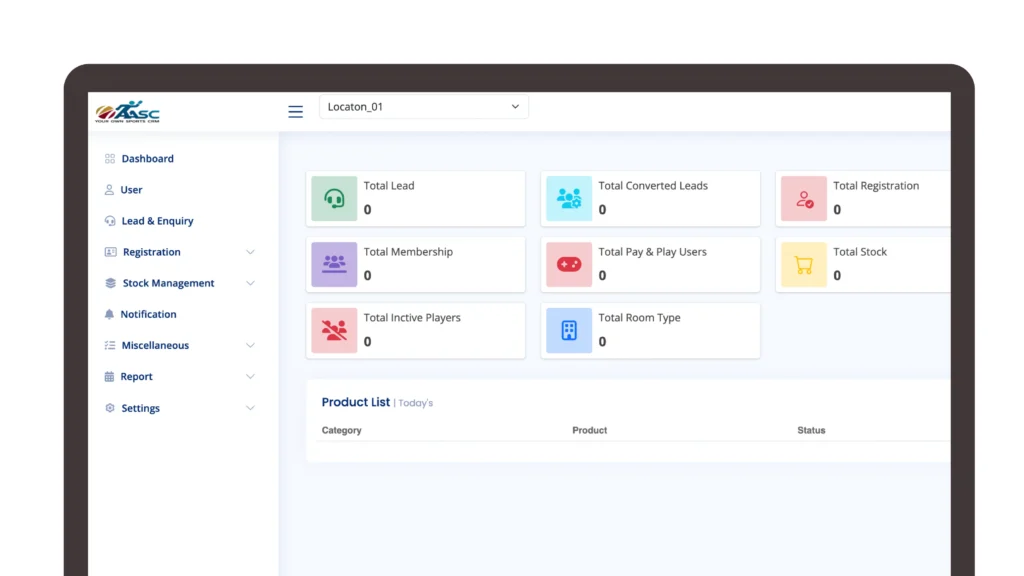1024x576 pixels.
Task: Open Lead & Enquiry from the sidebar
Action: 157,221
